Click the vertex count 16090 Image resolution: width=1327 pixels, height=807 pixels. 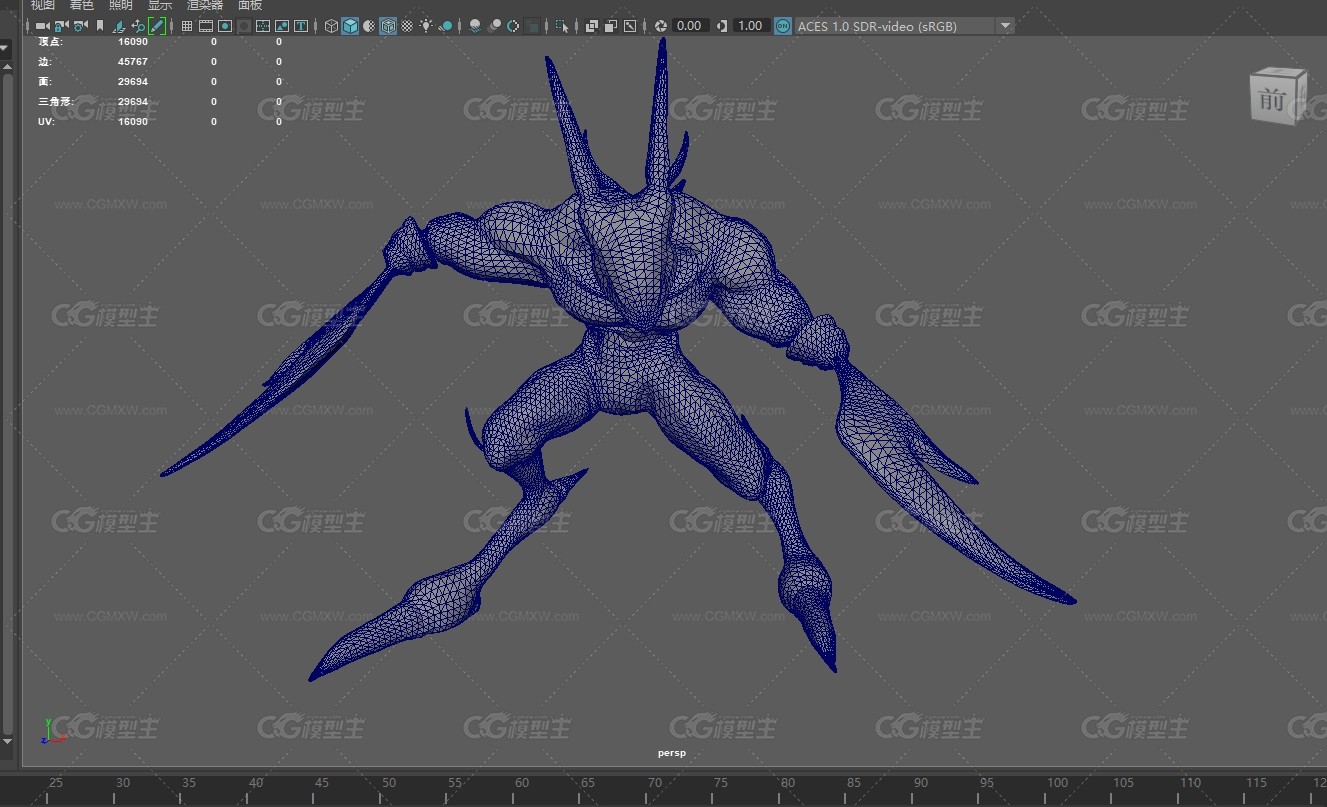pos(132,42)
